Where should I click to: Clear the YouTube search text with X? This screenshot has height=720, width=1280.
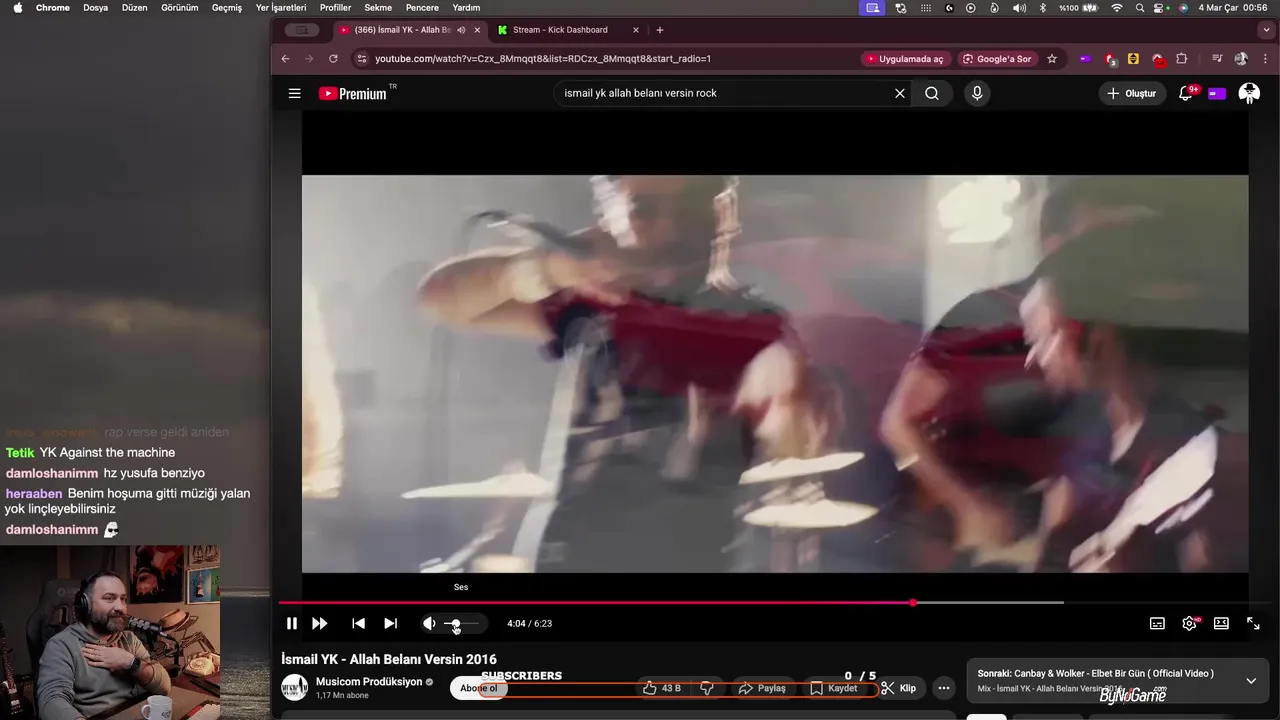[899, 93]
